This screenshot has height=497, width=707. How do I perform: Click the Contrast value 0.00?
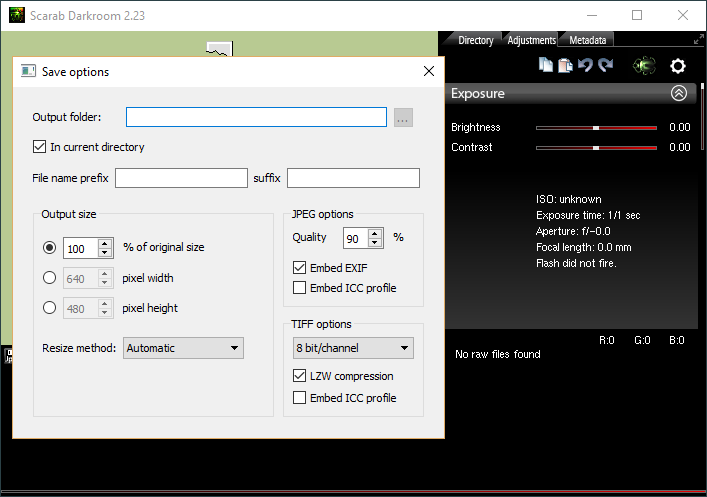coord(679,147)
